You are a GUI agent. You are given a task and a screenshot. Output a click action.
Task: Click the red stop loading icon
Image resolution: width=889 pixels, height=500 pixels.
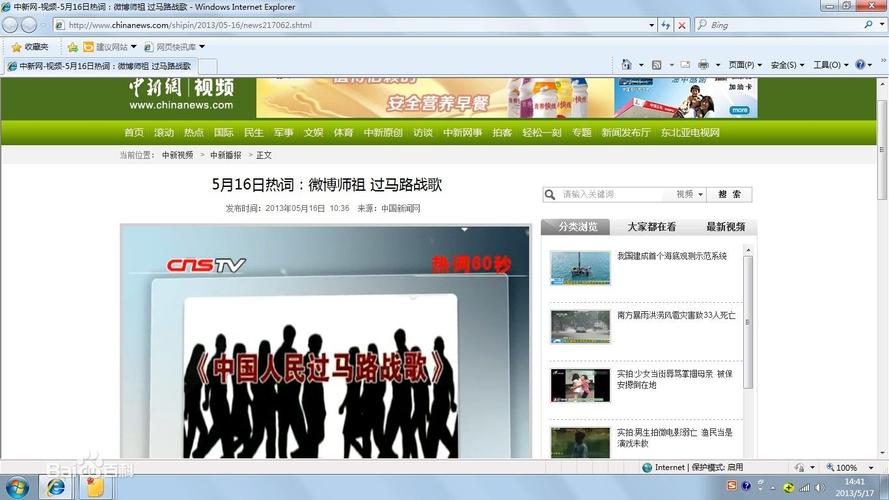pos(682,25)
